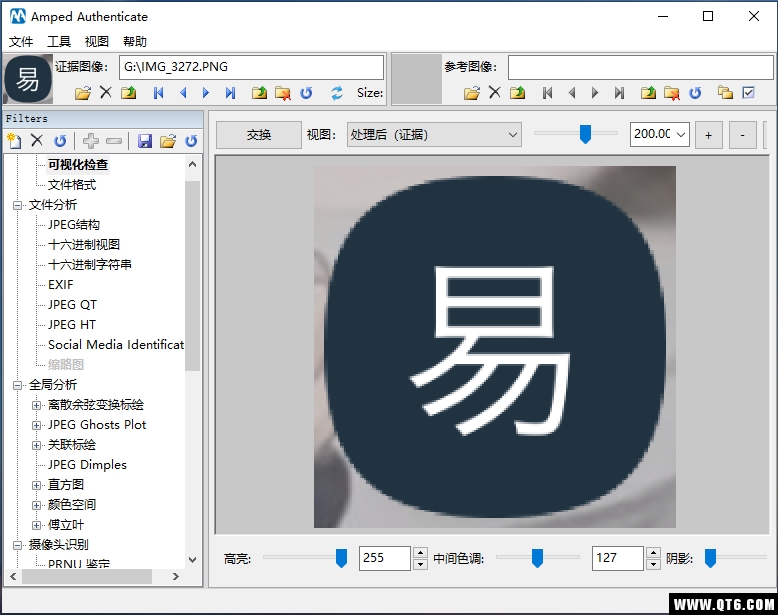Click the zoom level slider handle
Image resolution: width=778 pixels, height=615 pixels.
click(x=585, y=134)
